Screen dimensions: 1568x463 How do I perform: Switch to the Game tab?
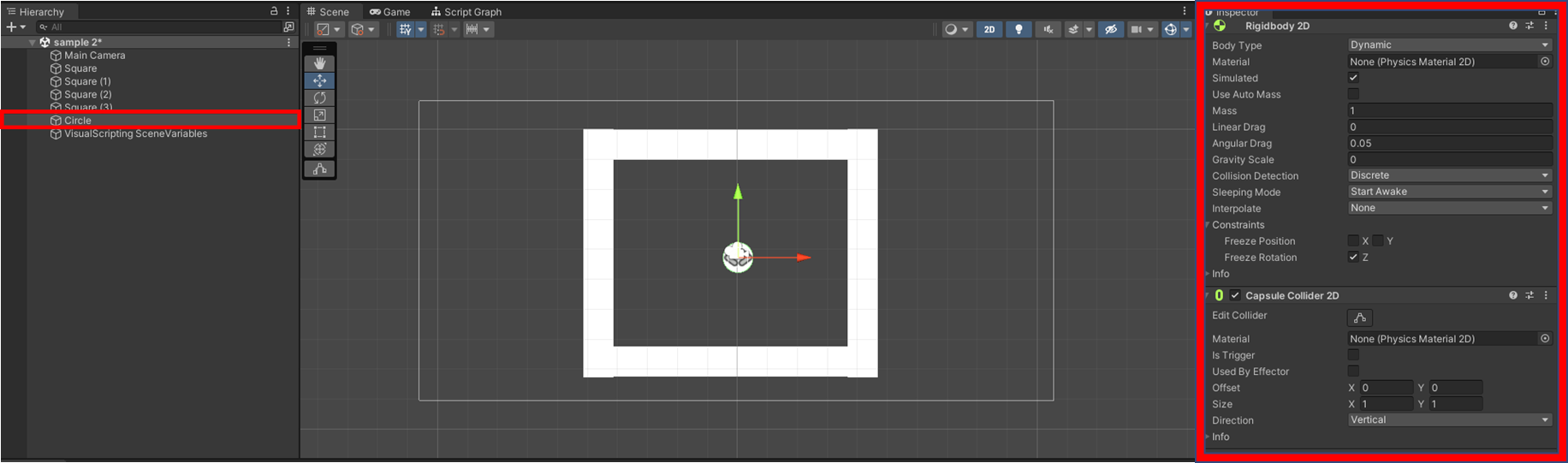point(390,12)
